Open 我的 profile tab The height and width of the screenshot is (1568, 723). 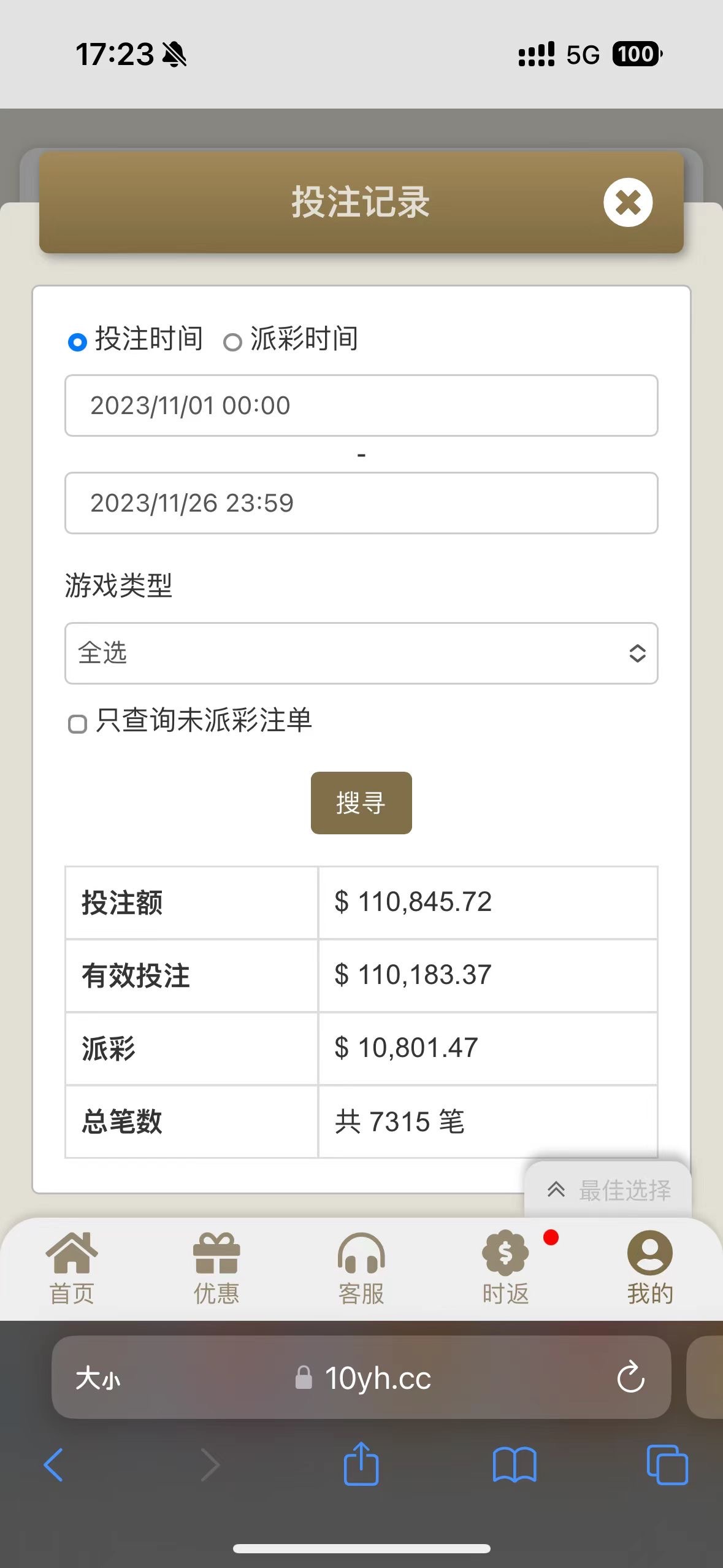tap(650, 1267)
